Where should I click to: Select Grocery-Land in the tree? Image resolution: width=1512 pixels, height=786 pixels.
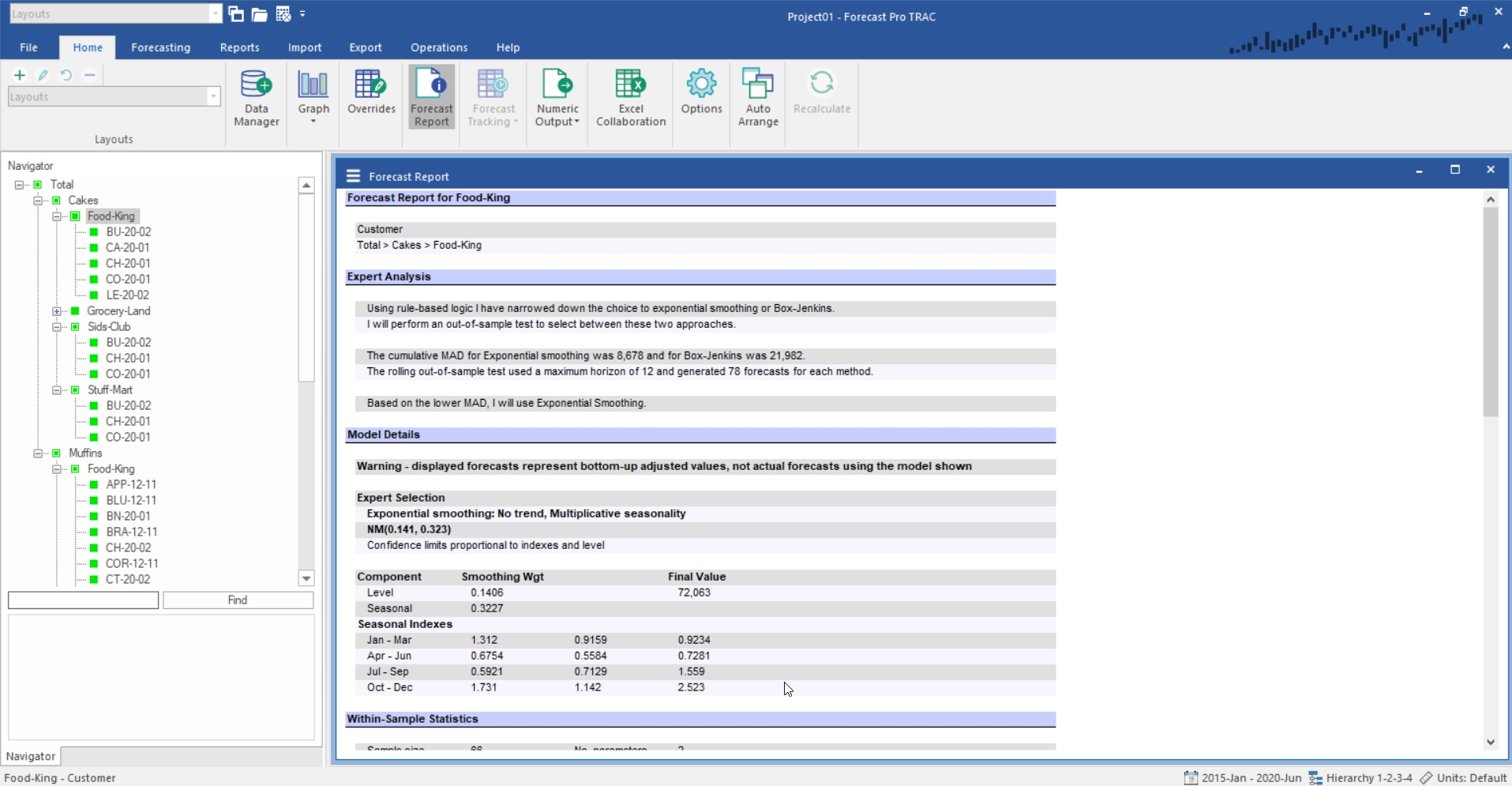coord(118,311)
